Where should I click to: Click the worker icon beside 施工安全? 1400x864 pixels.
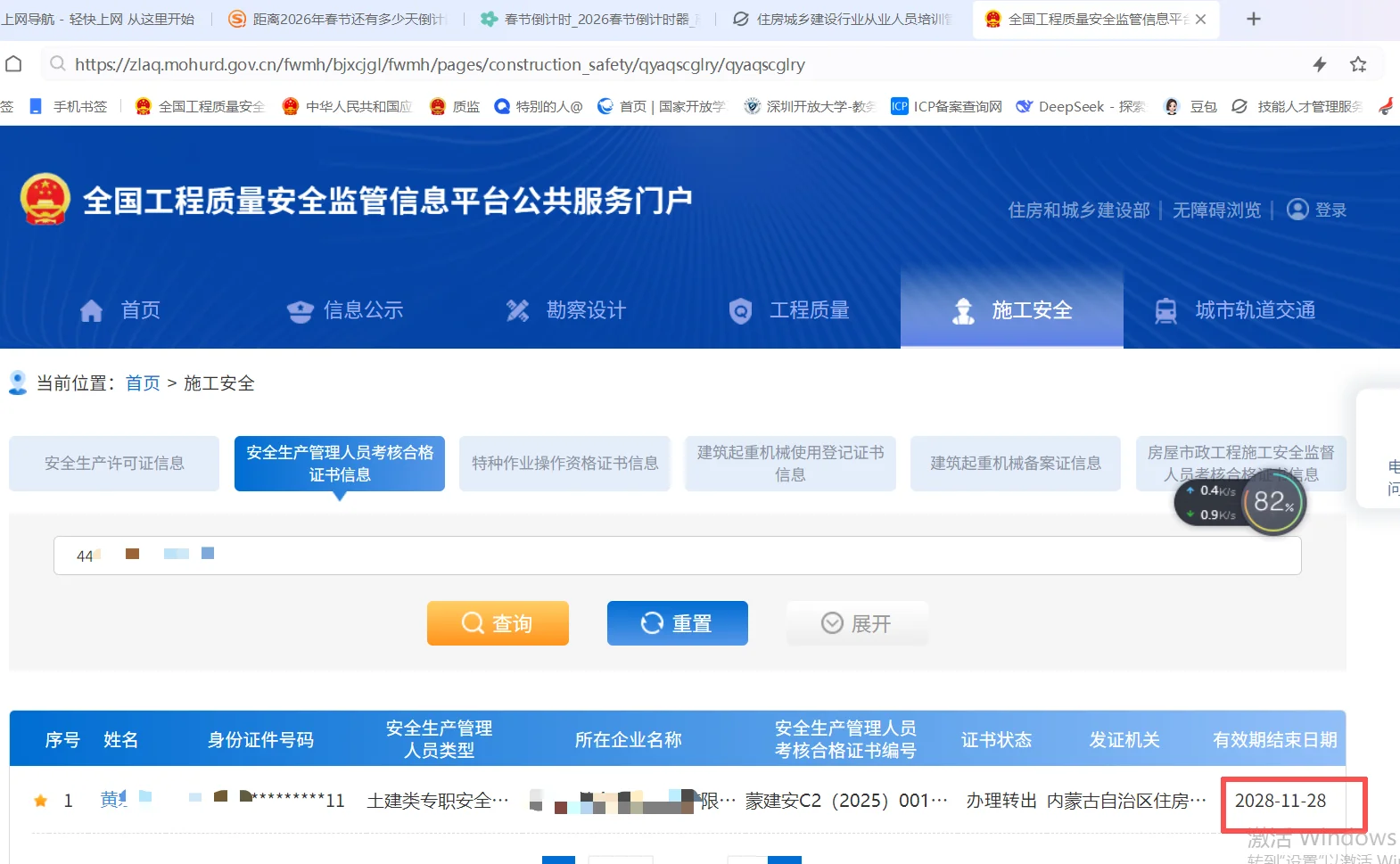[x=963, y=310]
